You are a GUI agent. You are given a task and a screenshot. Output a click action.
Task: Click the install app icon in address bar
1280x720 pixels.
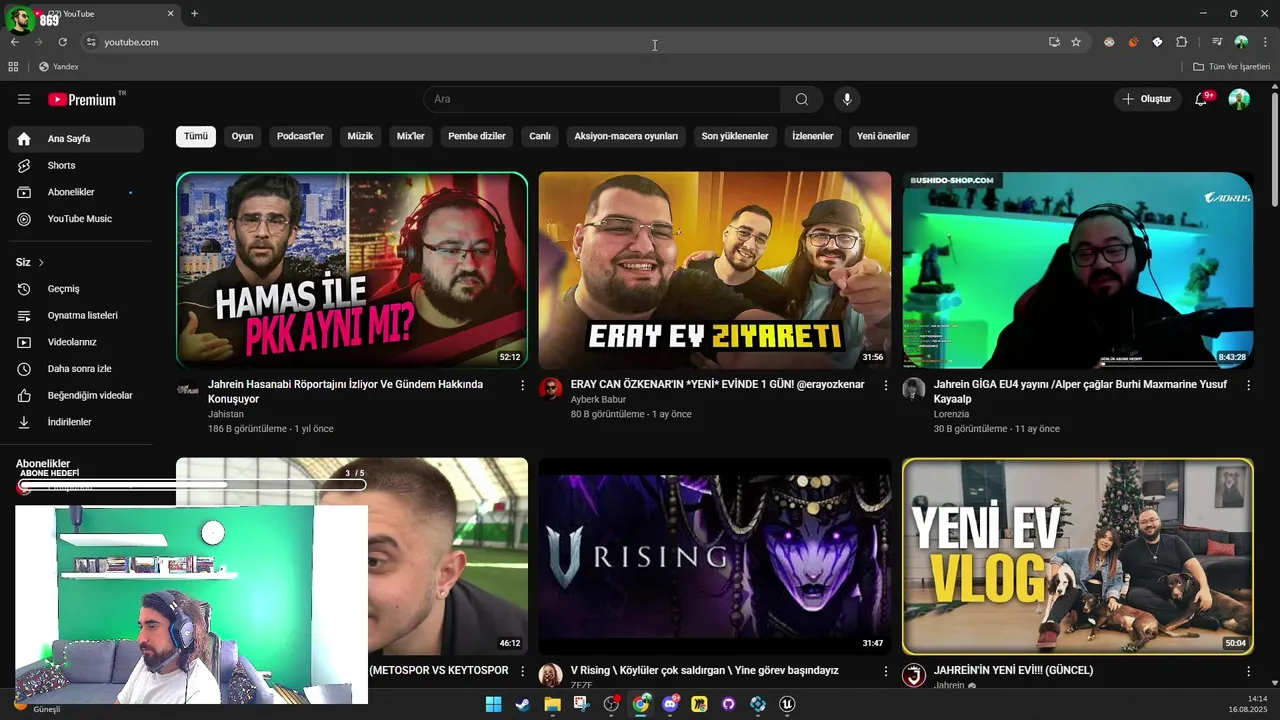[1054, 42]
